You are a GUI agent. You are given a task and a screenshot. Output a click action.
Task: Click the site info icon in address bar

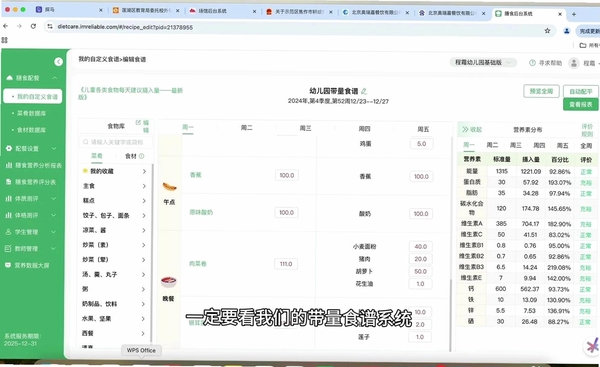[50, 26]
